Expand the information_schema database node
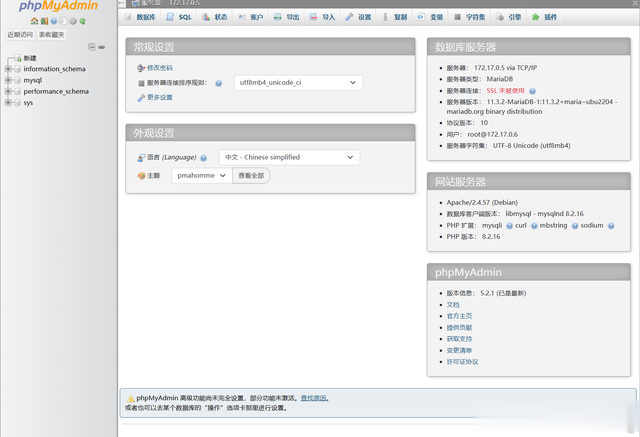The image size is (640, 437). [8, 69]
